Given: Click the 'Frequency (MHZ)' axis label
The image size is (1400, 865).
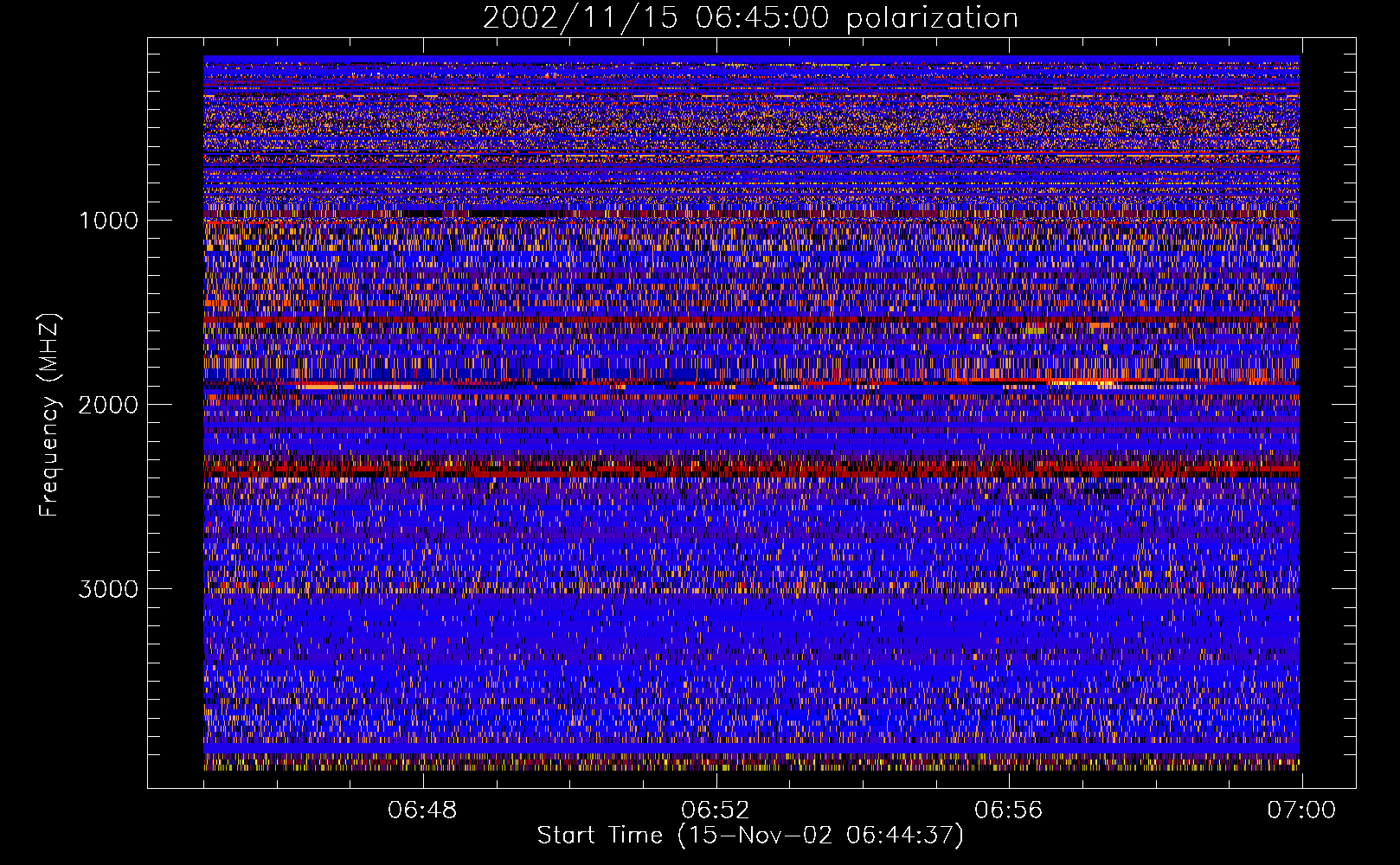Looking at the screenshot, I should pyautogui.click(x=48, y=414).
